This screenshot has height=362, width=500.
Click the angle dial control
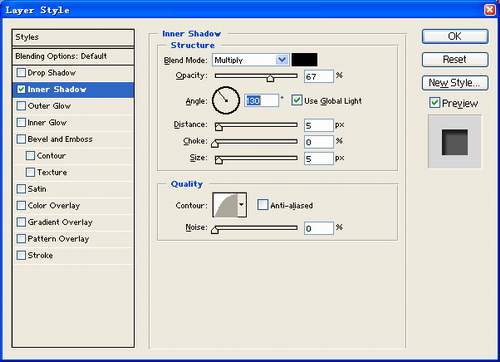[x=226, y=100]
